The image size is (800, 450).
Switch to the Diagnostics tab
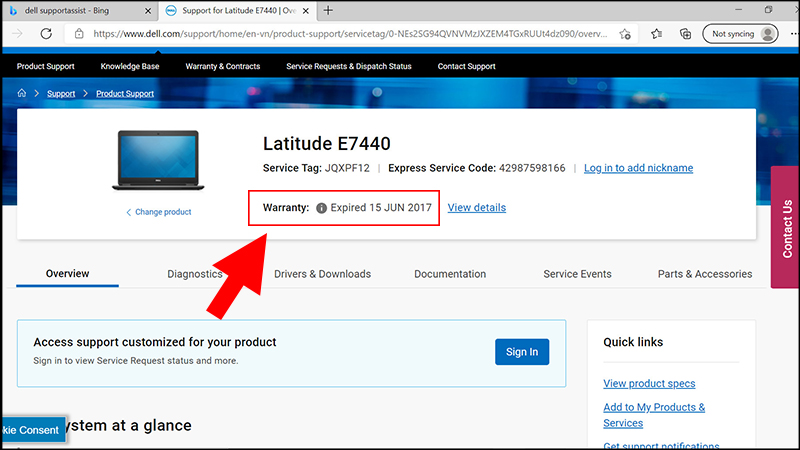click(194, 274)
